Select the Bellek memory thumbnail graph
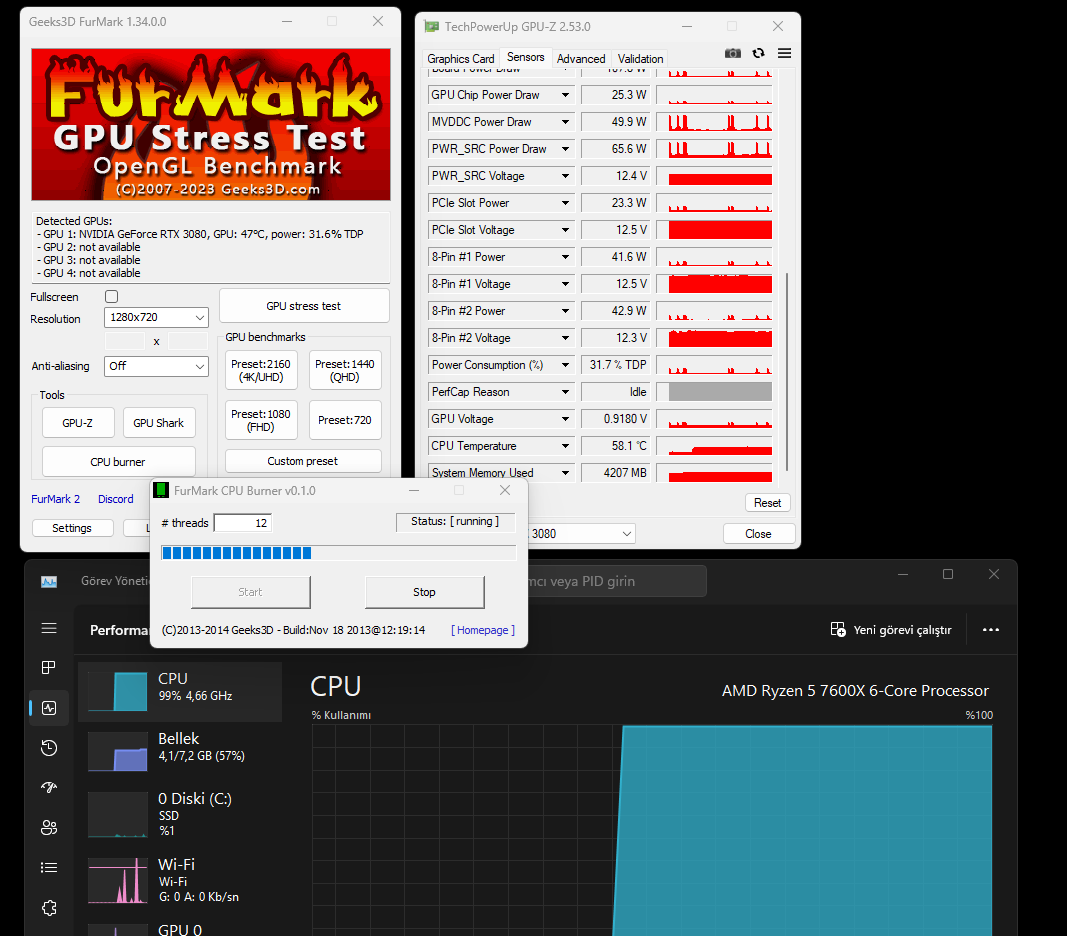The width and height of the screenshot is (1067, 936). pyautogui.click(x=118, y=752)
